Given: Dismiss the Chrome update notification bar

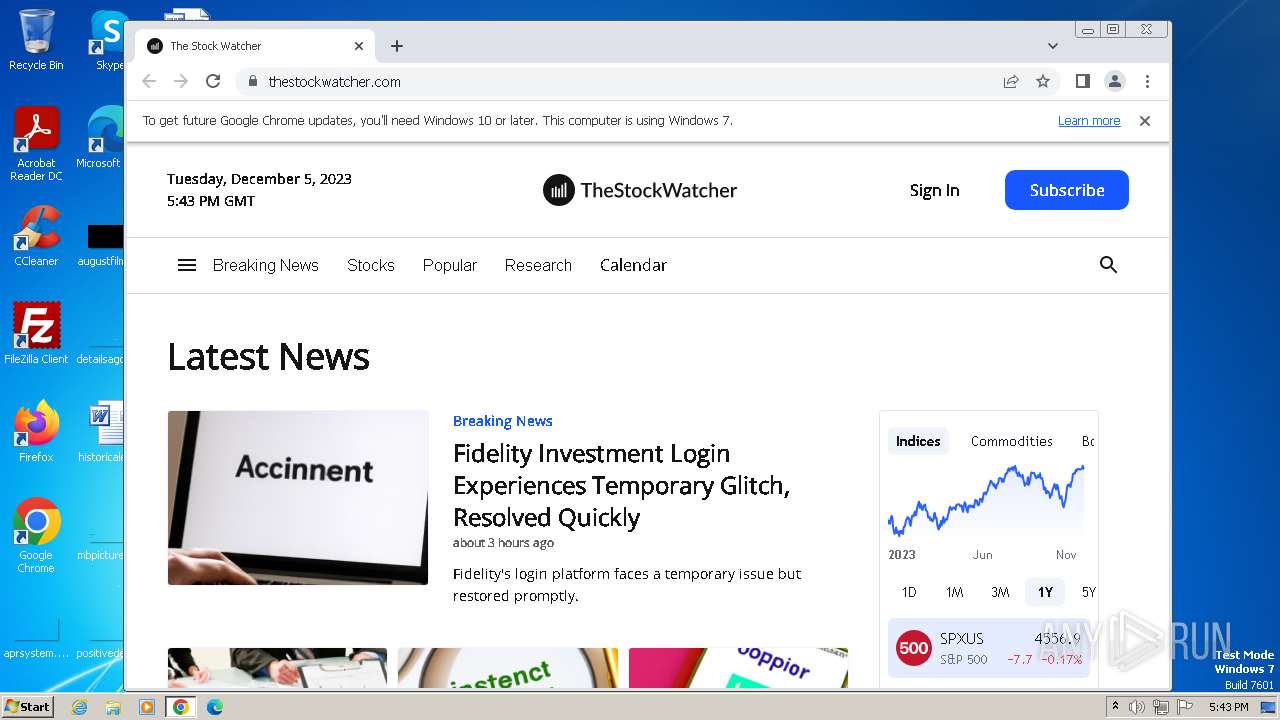Looking at the screenshot, I should click(1145, 121).
